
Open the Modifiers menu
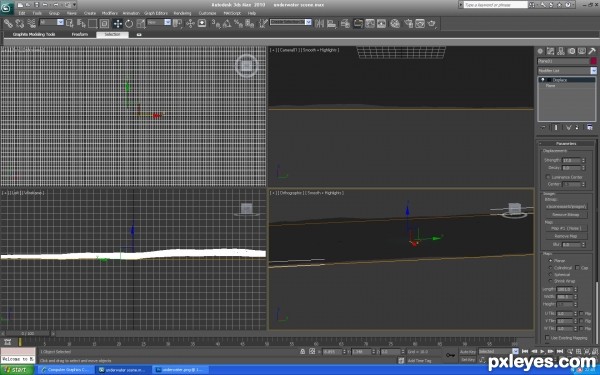click(x=109, y=13)
